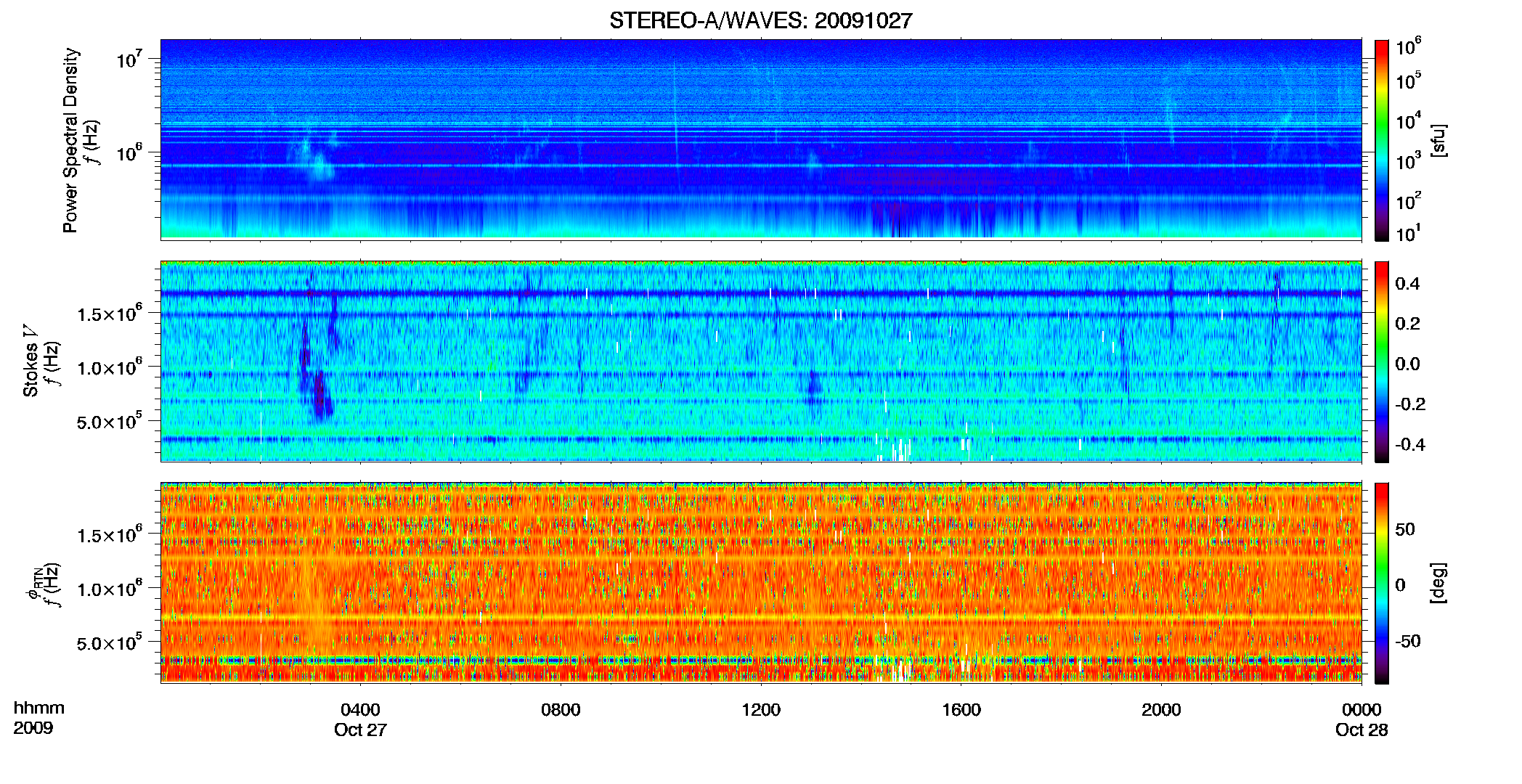Click the Stokes V spectrogram panel

pyautogui.click(x=760, y=361)
